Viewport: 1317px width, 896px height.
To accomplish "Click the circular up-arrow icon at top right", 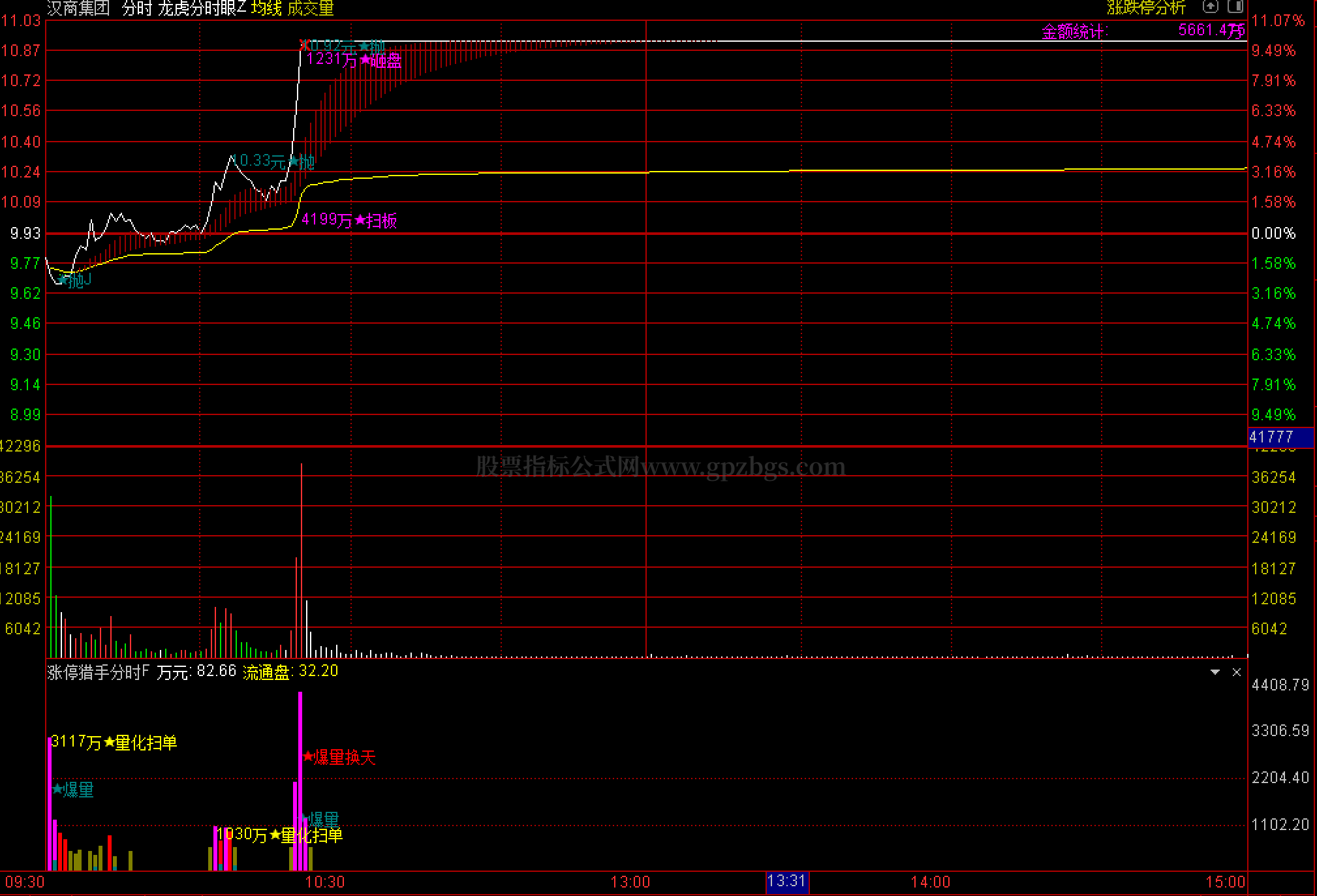I will click(1211, 7).
